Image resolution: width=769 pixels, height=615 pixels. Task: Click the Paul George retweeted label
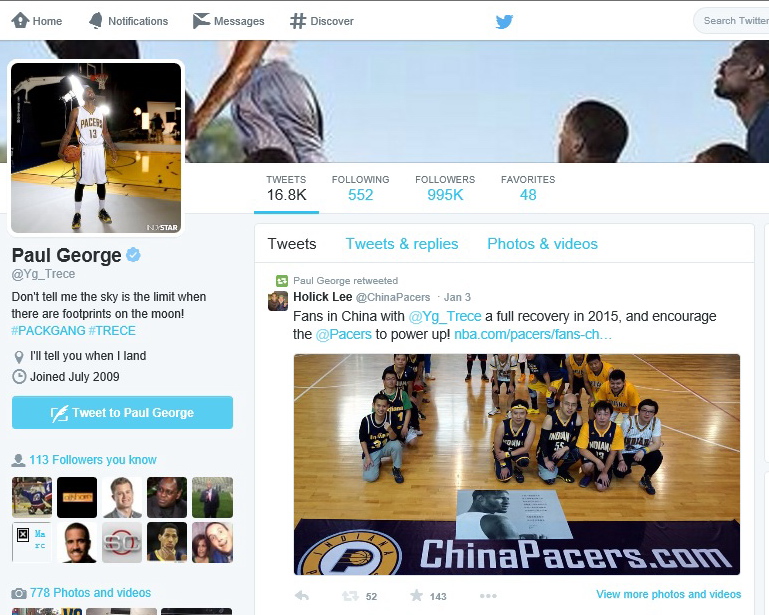pyautogui.click(x=345, y=281)
